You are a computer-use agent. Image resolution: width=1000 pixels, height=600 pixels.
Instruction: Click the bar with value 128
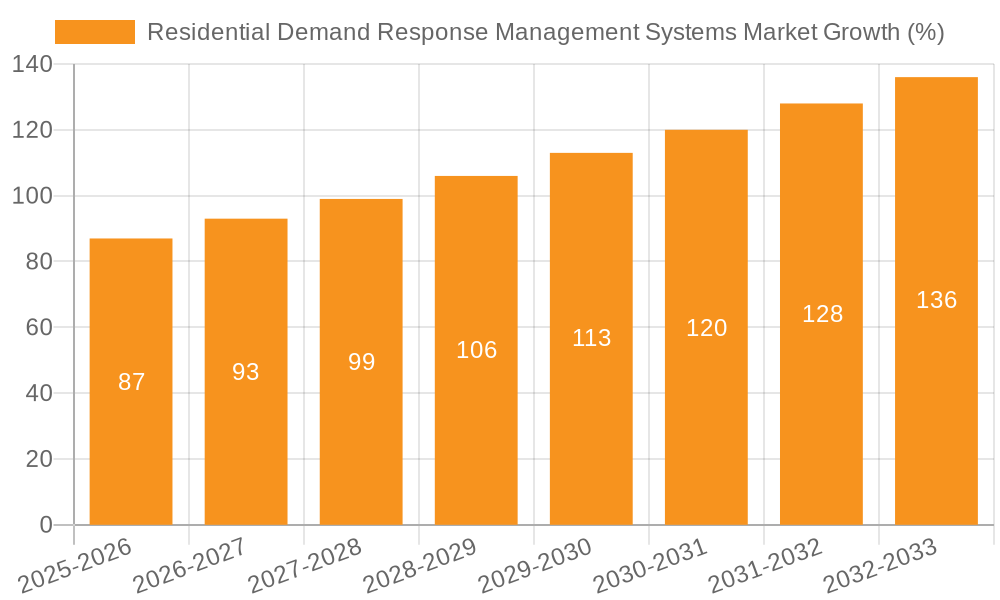click(x=821, y=314)
